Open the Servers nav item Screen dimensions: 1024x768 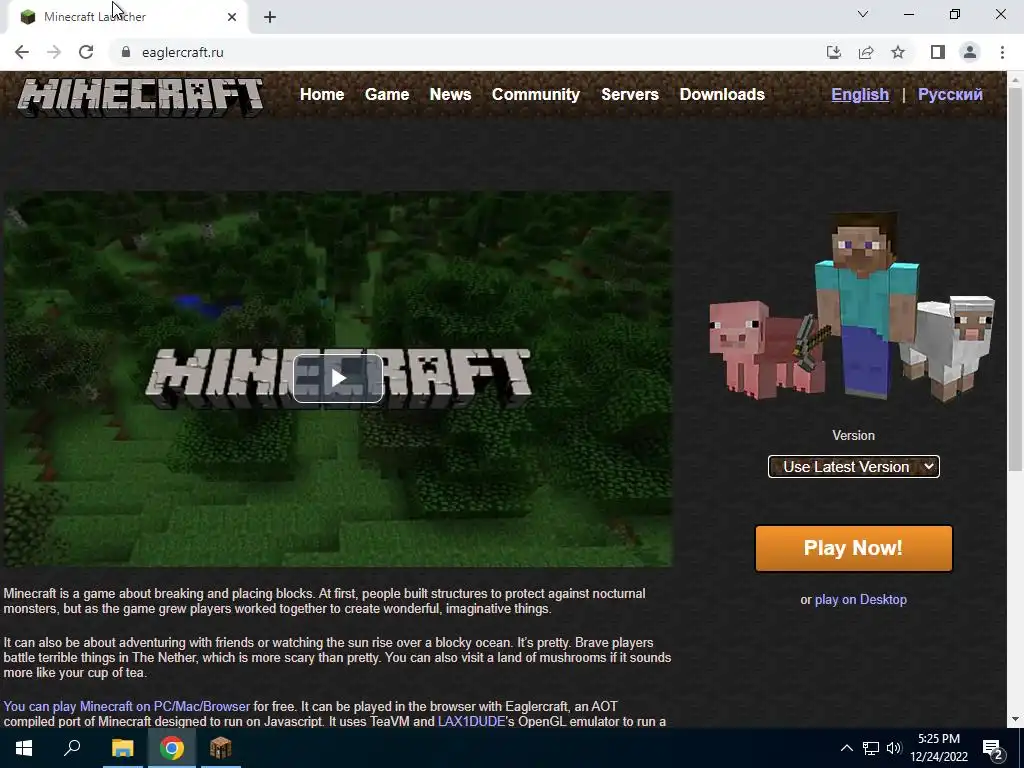click(630, 95)
